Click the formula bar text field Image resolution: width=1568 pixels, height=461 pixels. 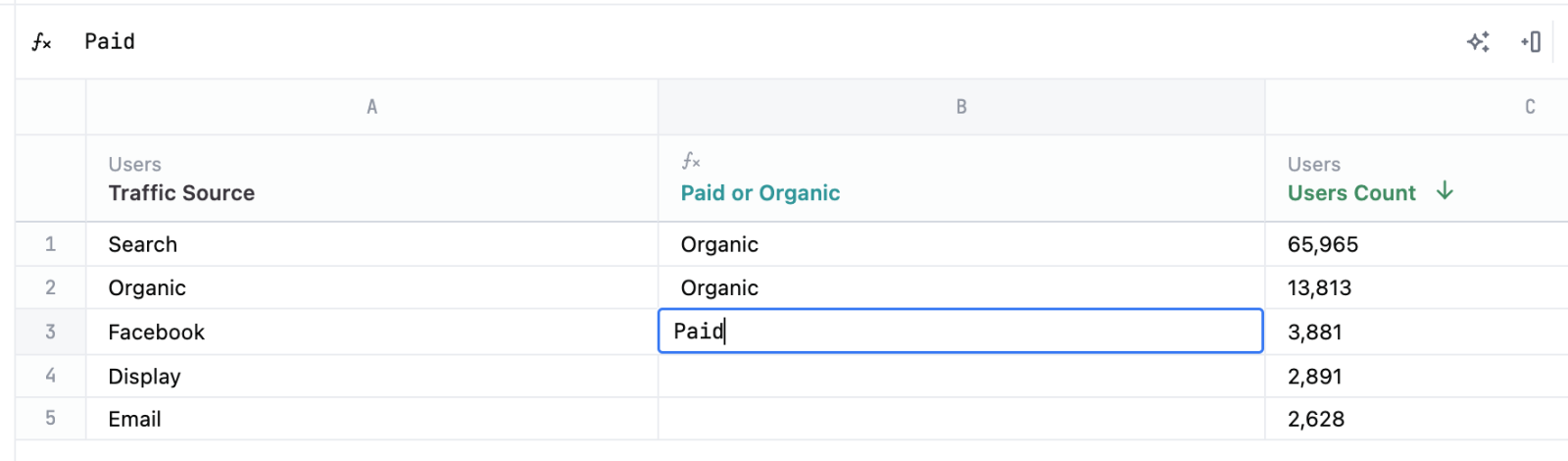tap(686, 42)
